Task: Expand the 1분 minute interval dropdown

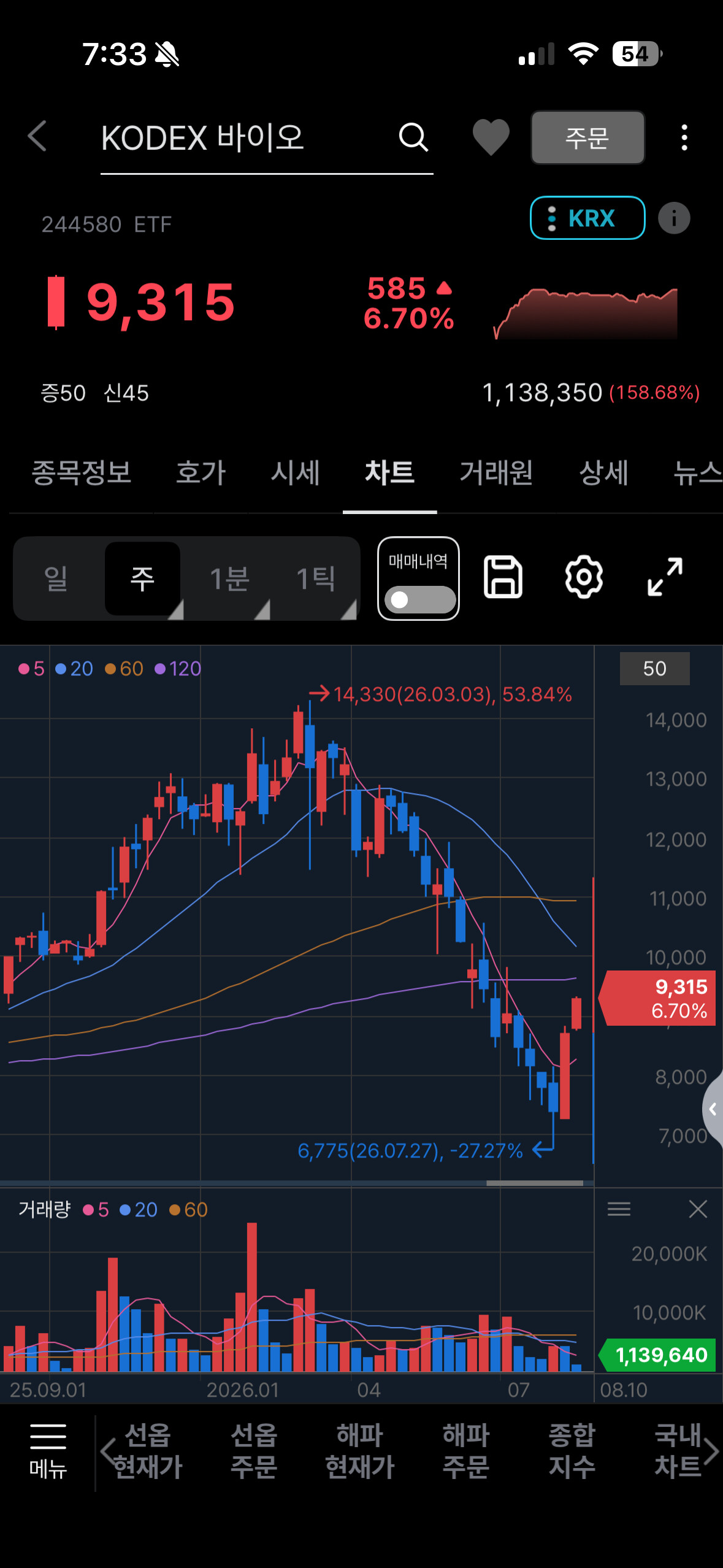Action: [229, 578]
